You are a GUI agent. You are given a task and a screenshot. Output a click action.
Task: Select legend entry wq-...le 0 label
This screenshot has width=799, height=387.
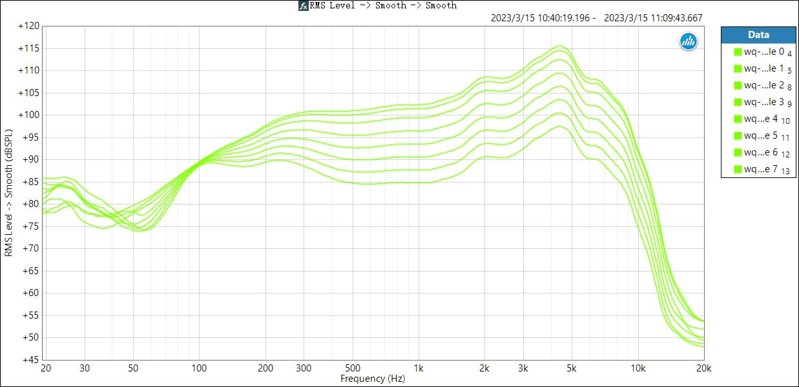pos(764,51)
